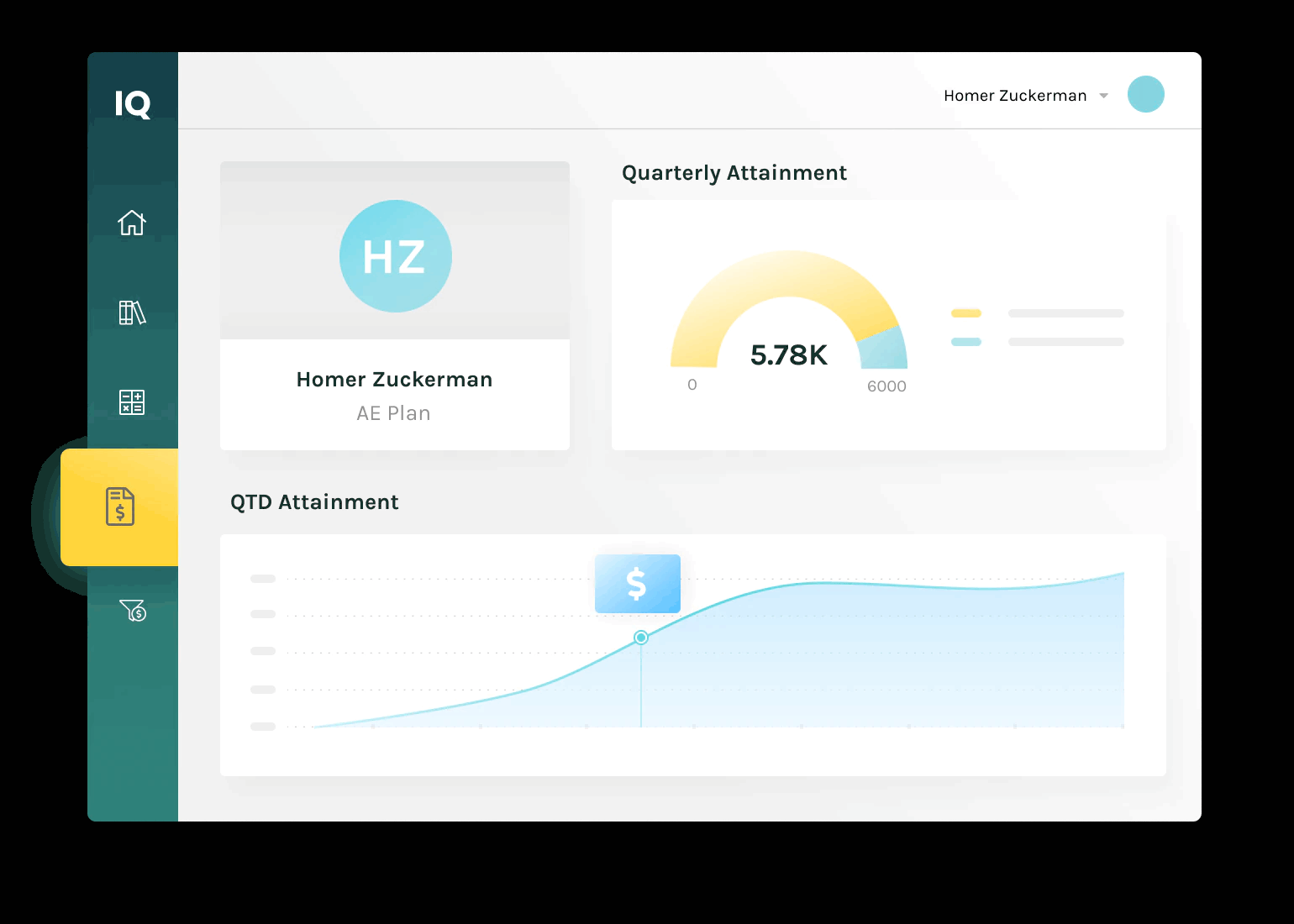
Task: Open the calculations icon in the sidebar
Action: click(x=132, y=402)
